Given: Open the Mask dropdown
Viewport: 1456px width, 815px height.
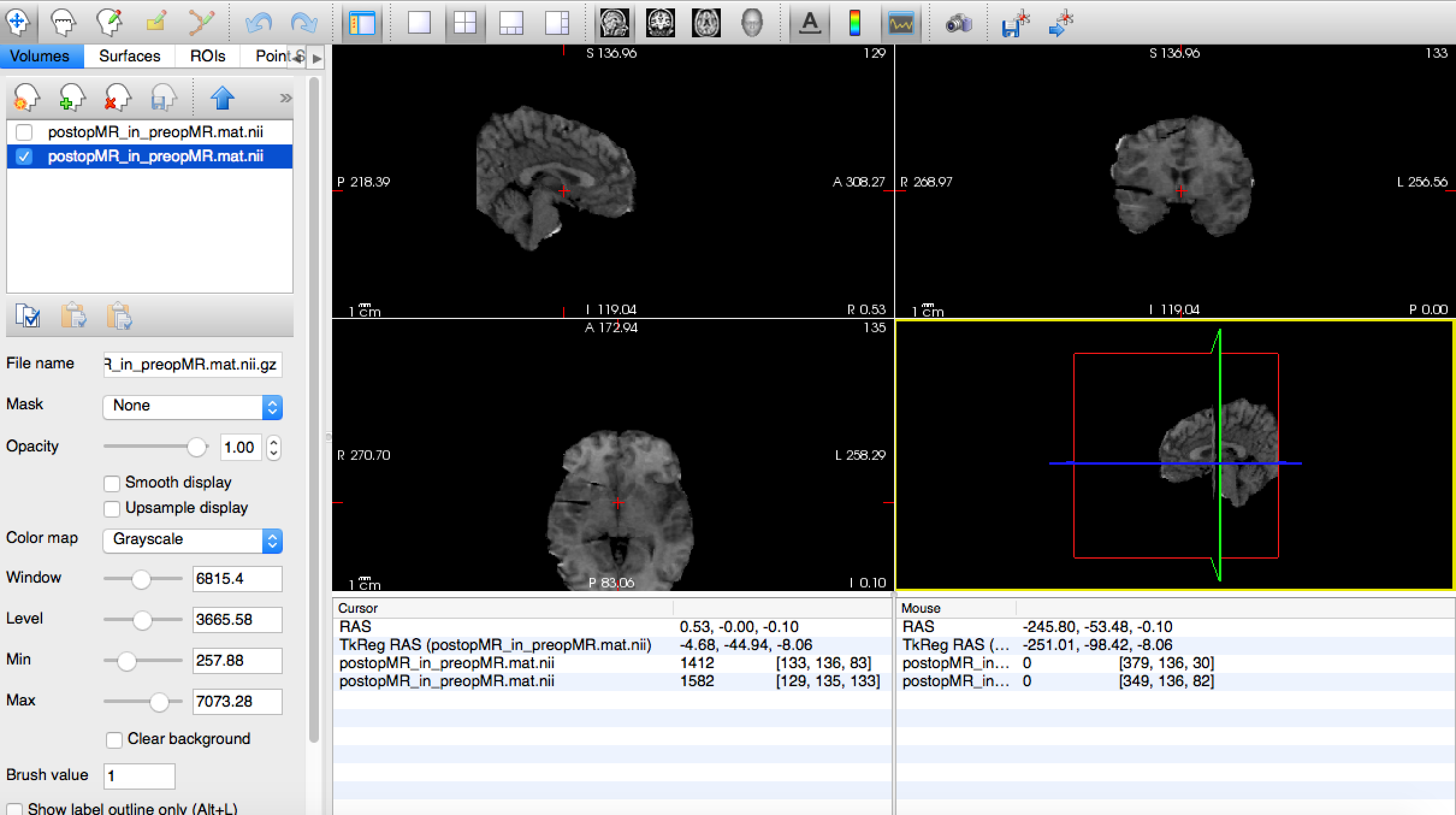Looking at the screenshot, I should tap(193, 407).
